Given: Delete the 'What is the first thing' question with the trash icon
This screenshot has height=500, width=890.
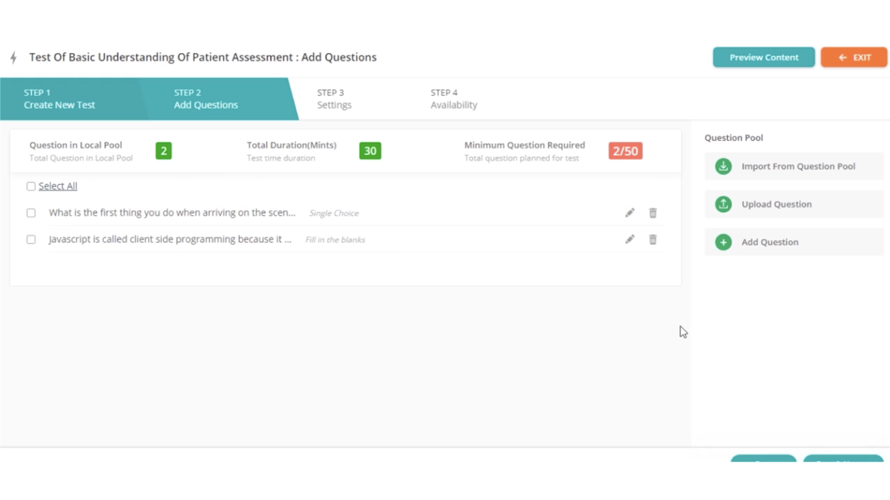Looking at the screenshot, I should [x=653, y=213].
